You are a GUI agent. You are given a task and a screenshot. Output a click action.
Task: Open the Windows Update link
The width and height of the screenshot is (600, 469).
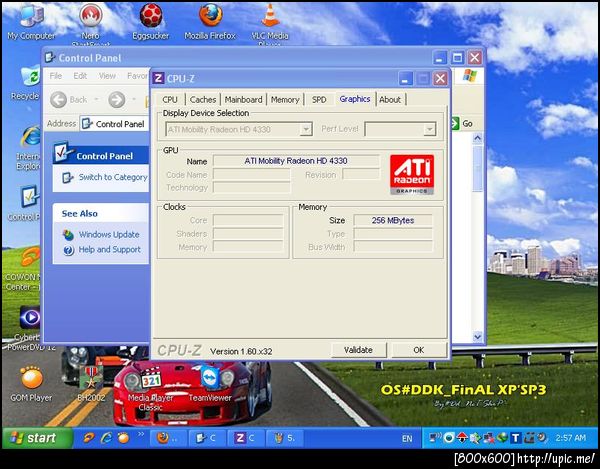[109, 234]
